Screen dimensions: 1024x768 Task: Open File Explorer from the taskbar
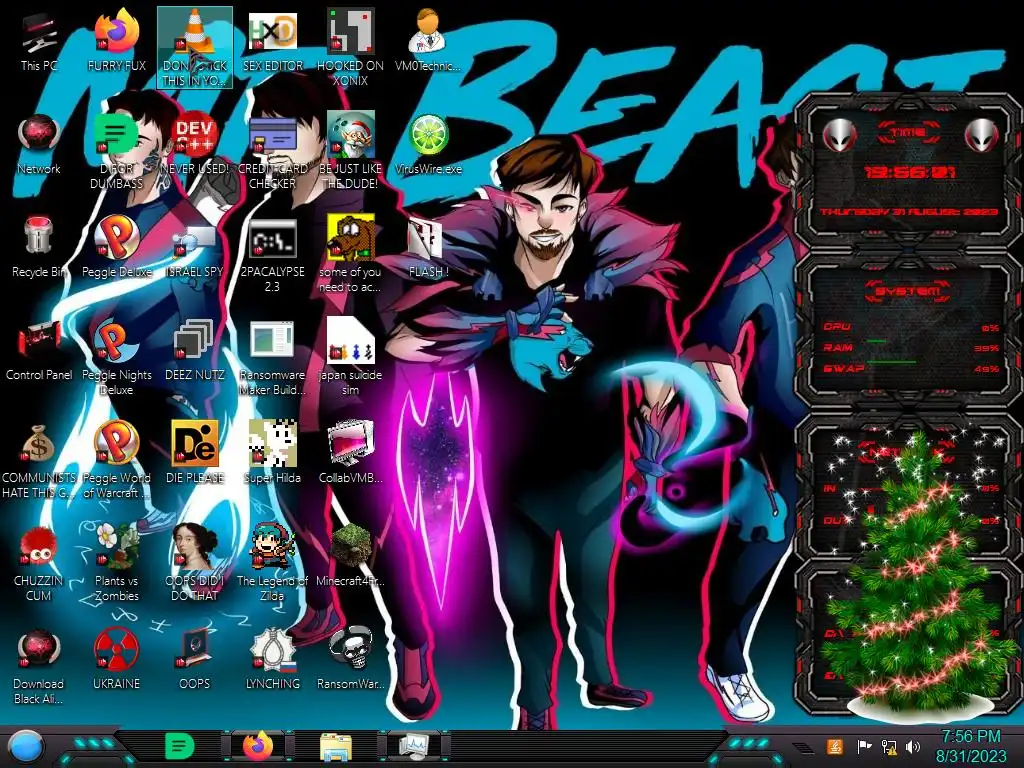coord(336,748)
